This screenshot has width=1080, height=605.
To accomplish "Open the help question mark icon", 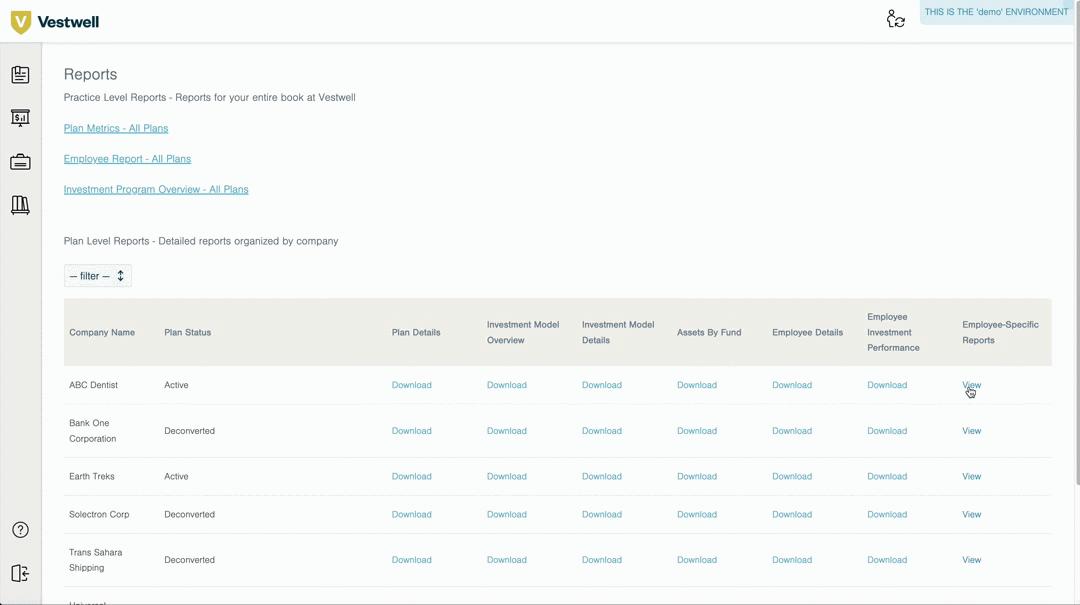I will point(20,530).
